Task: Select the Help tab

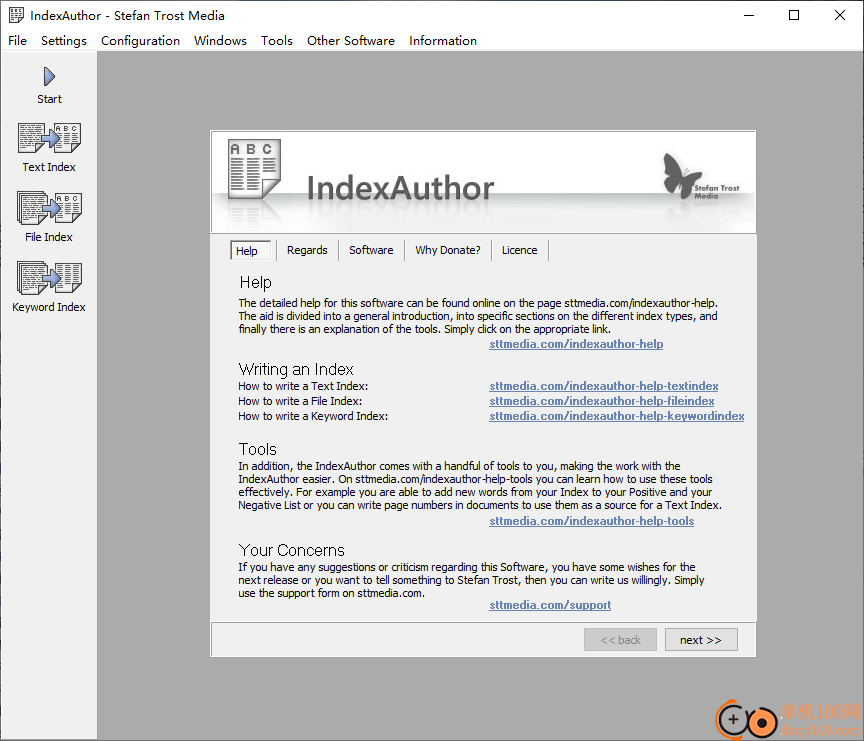Action: click(250, 251)
